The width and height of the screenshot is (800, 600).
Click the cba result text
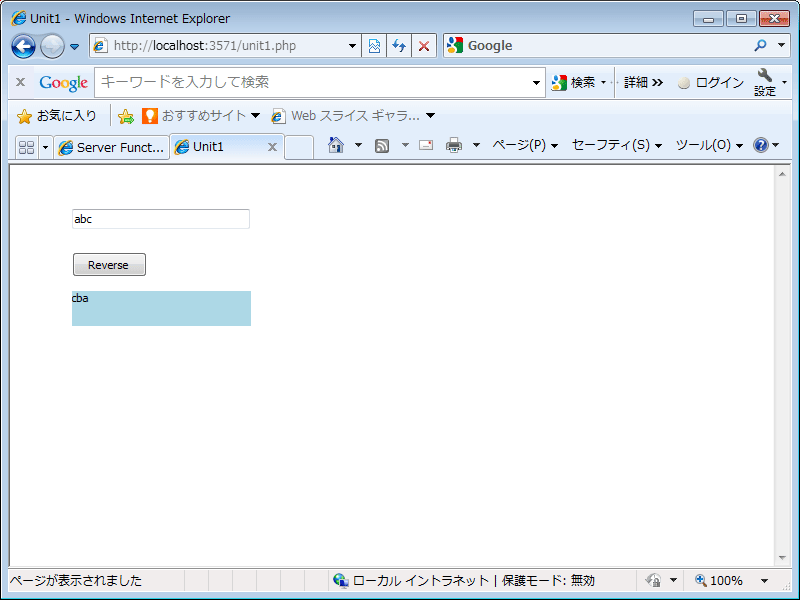[80, 298]
